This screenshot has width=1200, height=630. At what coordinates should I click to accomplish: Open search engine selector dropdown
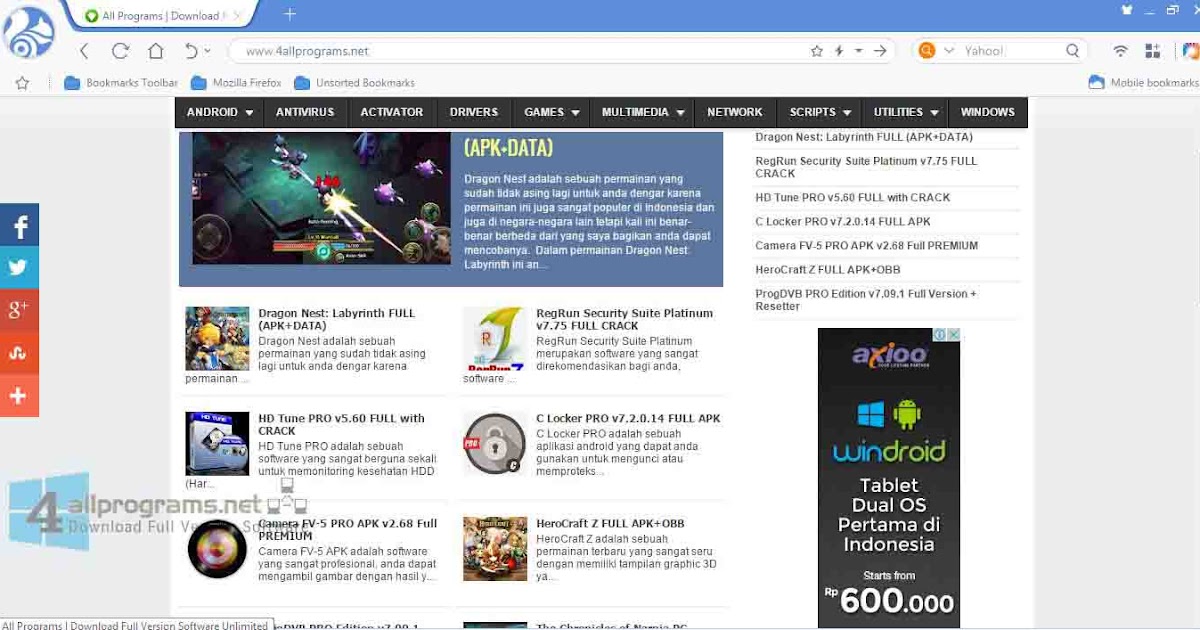pos(949,51)
